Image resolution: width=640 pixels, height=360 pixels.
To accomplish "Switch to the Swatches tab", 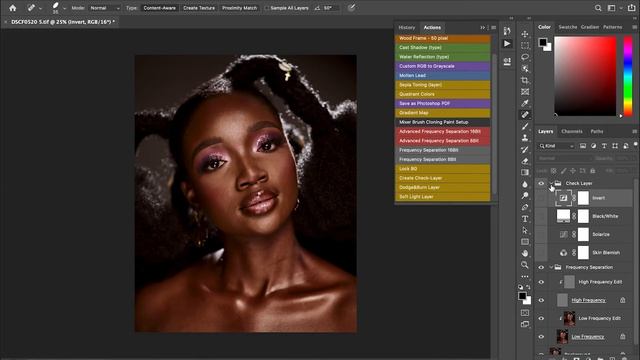I will [568, 27].
